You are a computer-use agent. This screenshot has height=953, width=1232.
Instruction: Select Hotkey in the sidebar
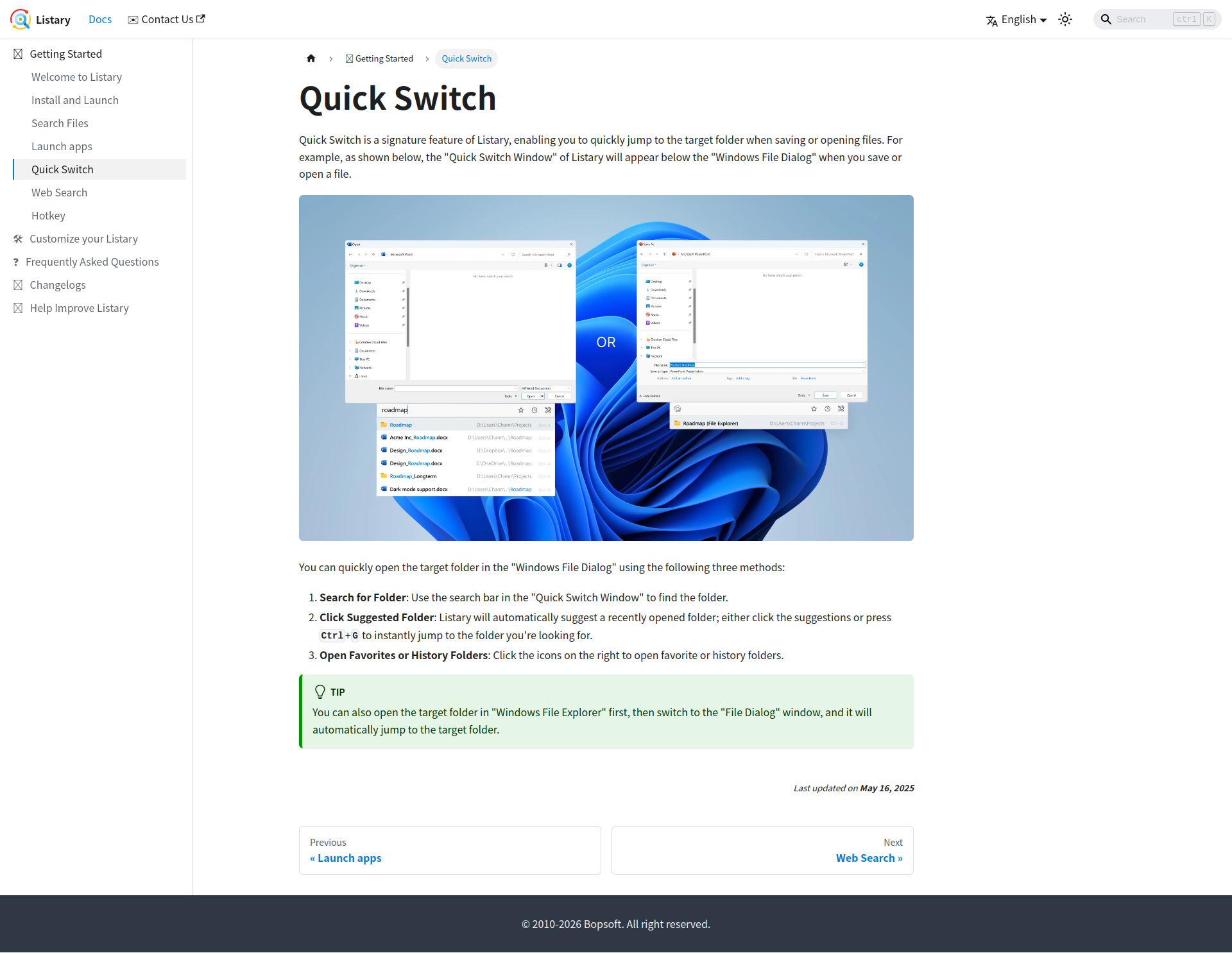pyautogui.click(x=48, y=216)
